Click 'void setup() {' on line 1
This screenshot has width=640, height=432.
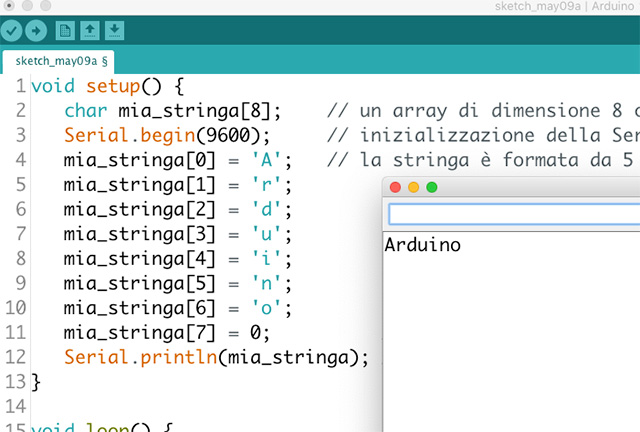pos(108,86)
